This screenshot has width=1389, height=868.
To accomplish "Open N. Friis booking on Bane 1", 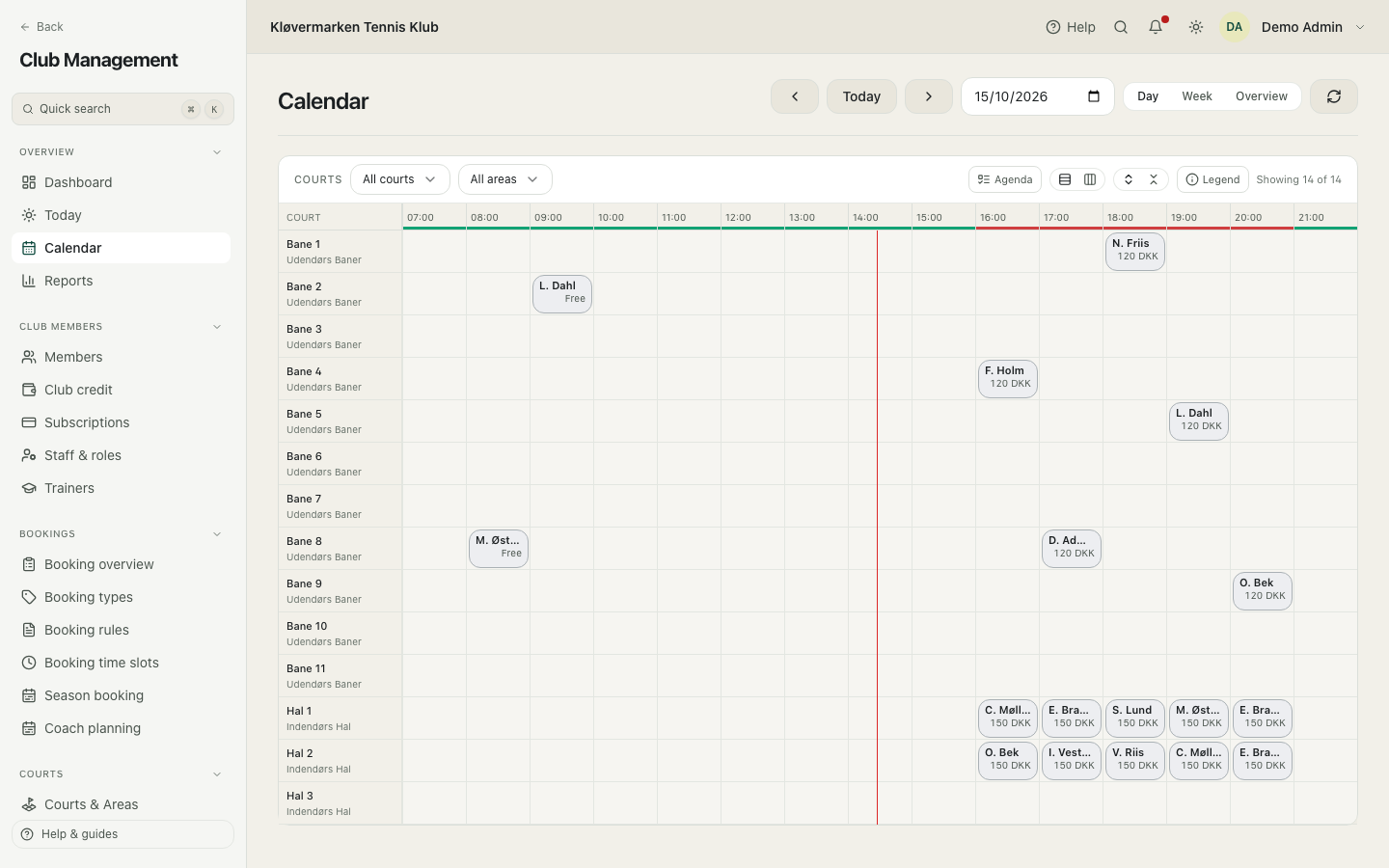I will (x=1135, y=252).
